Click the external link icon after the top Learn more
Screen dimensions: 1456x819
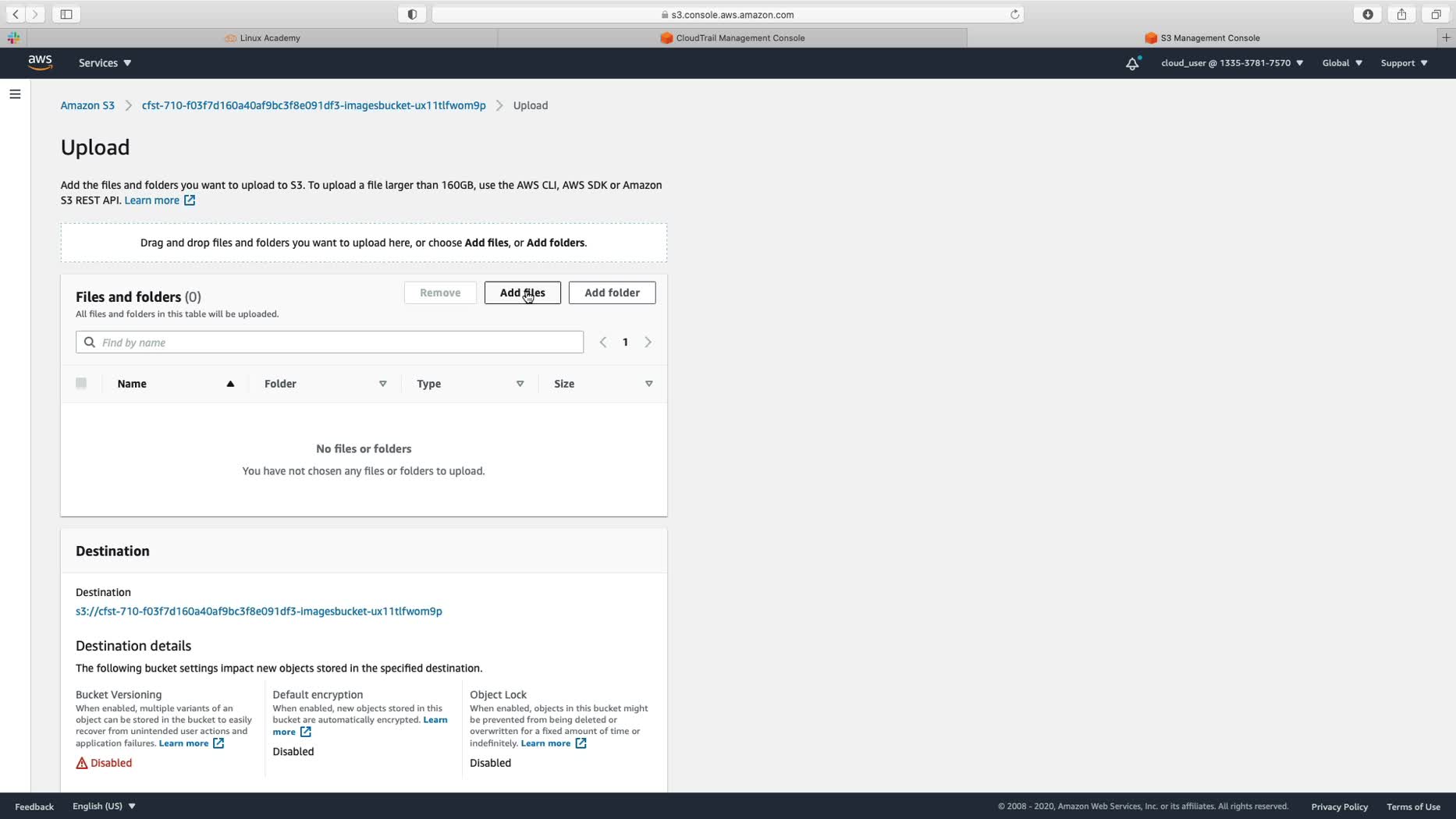[x=190, y=200]
